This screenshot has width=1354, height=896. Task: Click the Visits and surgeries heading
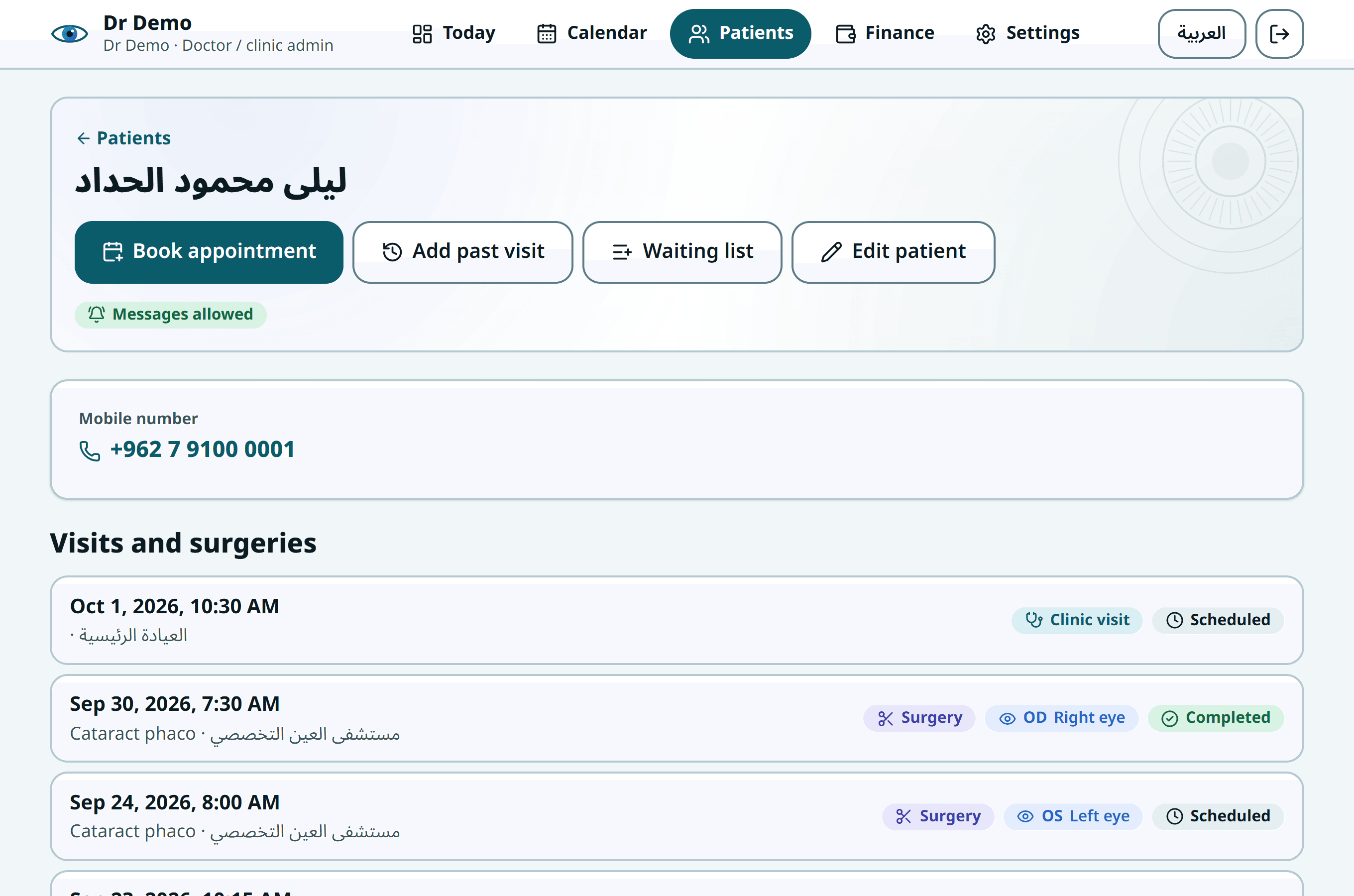(x=183, y=544)
